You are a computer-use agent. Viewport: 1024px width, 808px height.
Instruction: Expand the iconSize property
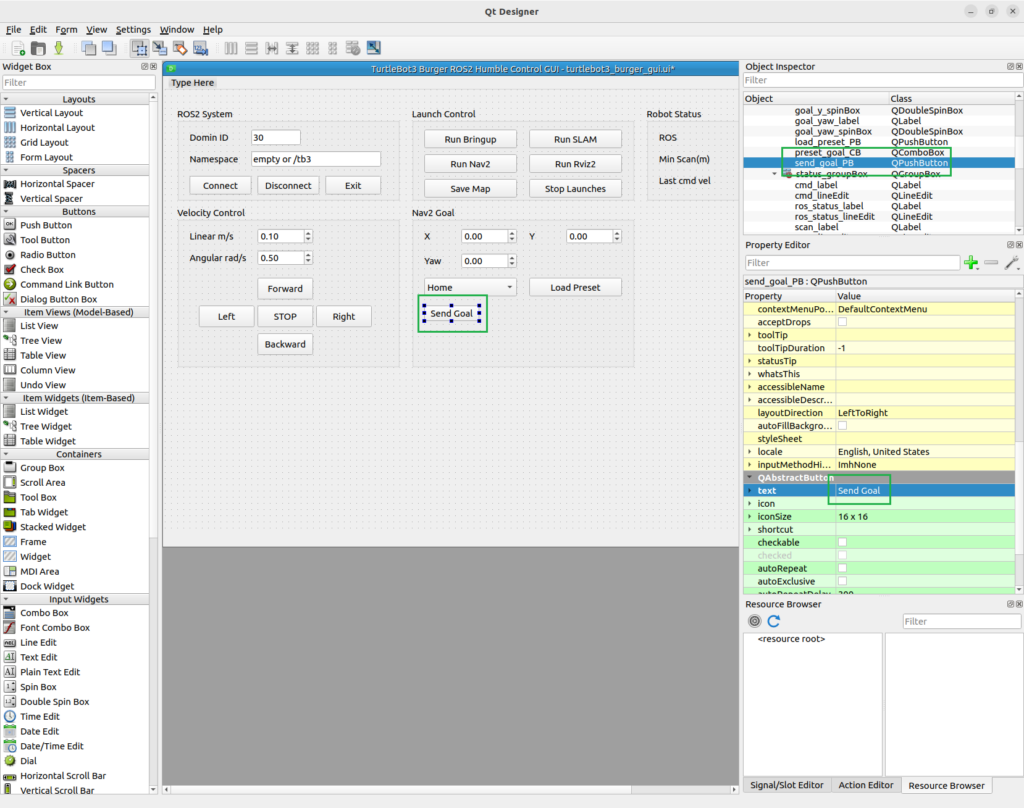pyautogui.click(x=750, y=517)
